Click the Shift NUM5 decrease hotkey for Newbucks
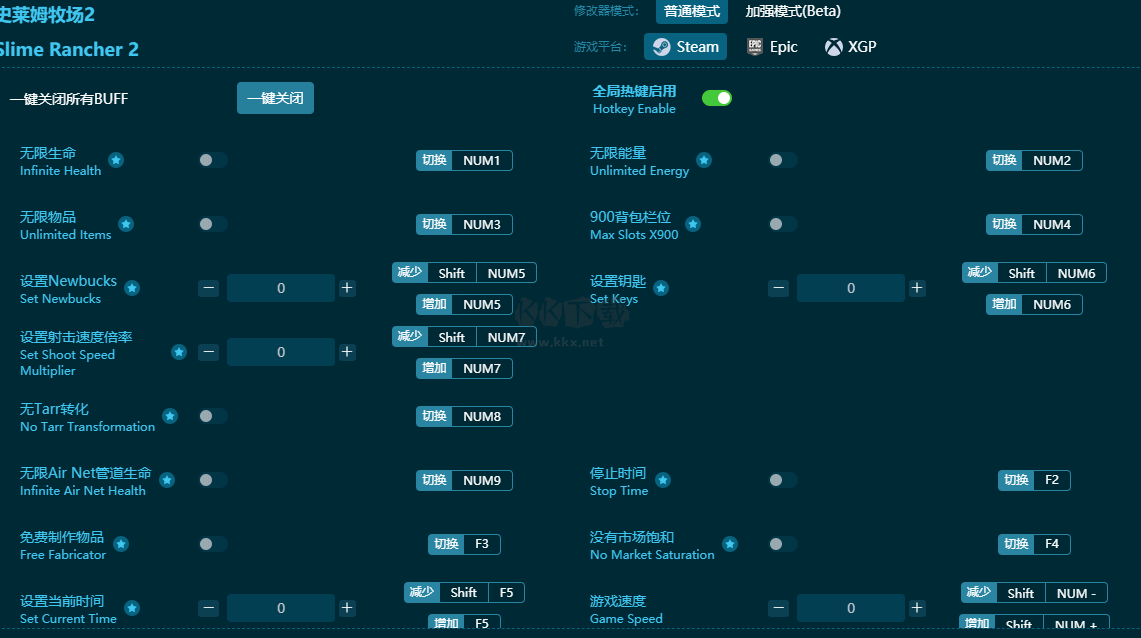Viewport: 1141px width, 638px height. pyautogui.click(x=464, y=273)
